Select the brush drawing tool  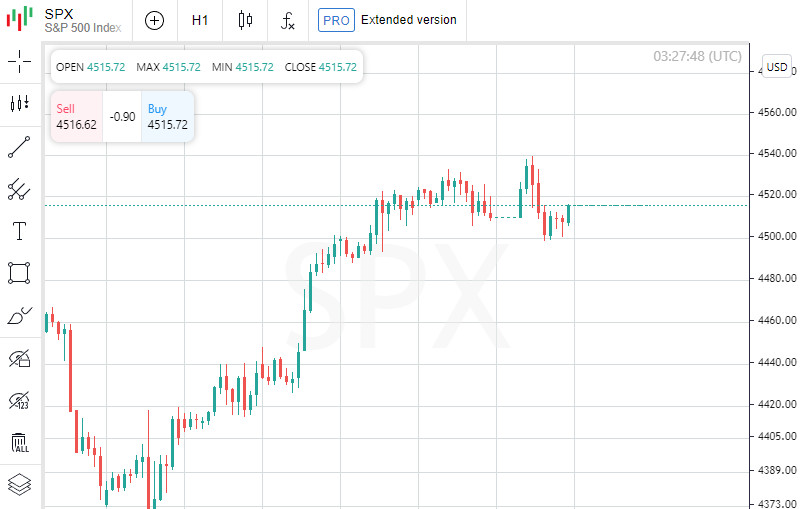pos(19,316)
